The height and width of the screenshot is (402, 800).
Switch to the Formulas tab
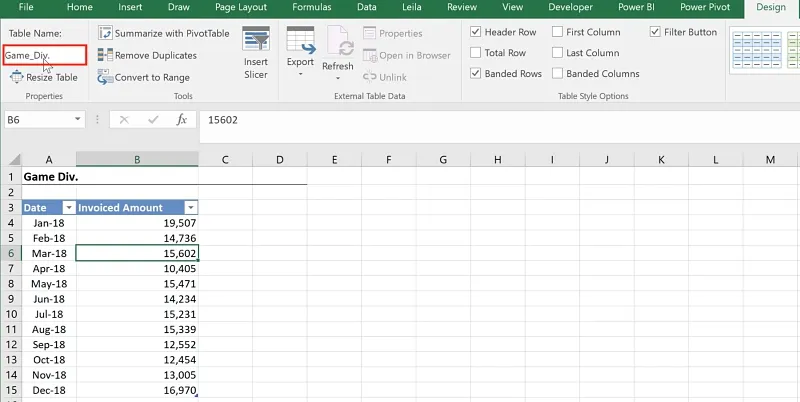click(311, 7)
